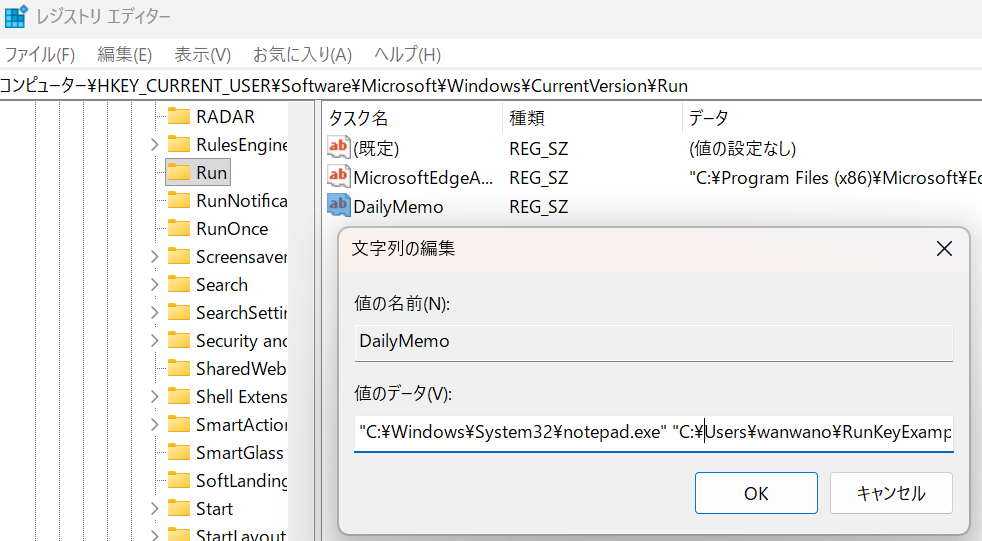Sort by the データ column header

coord(832,118)
